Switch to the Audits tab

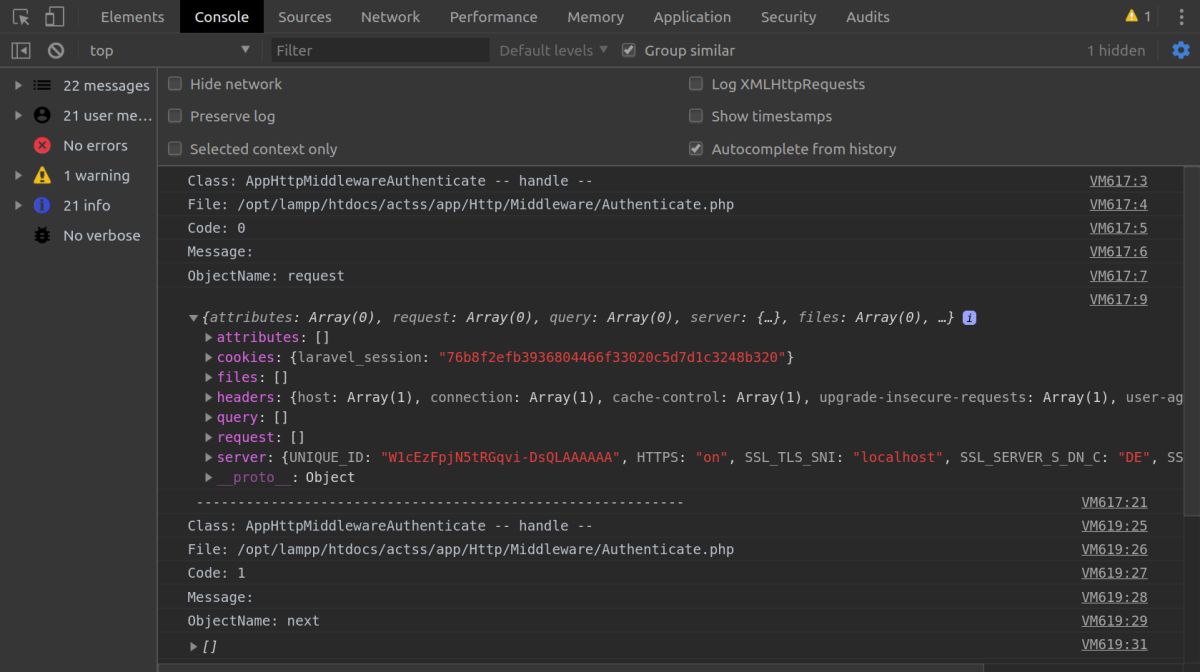[x=868, y=17]
